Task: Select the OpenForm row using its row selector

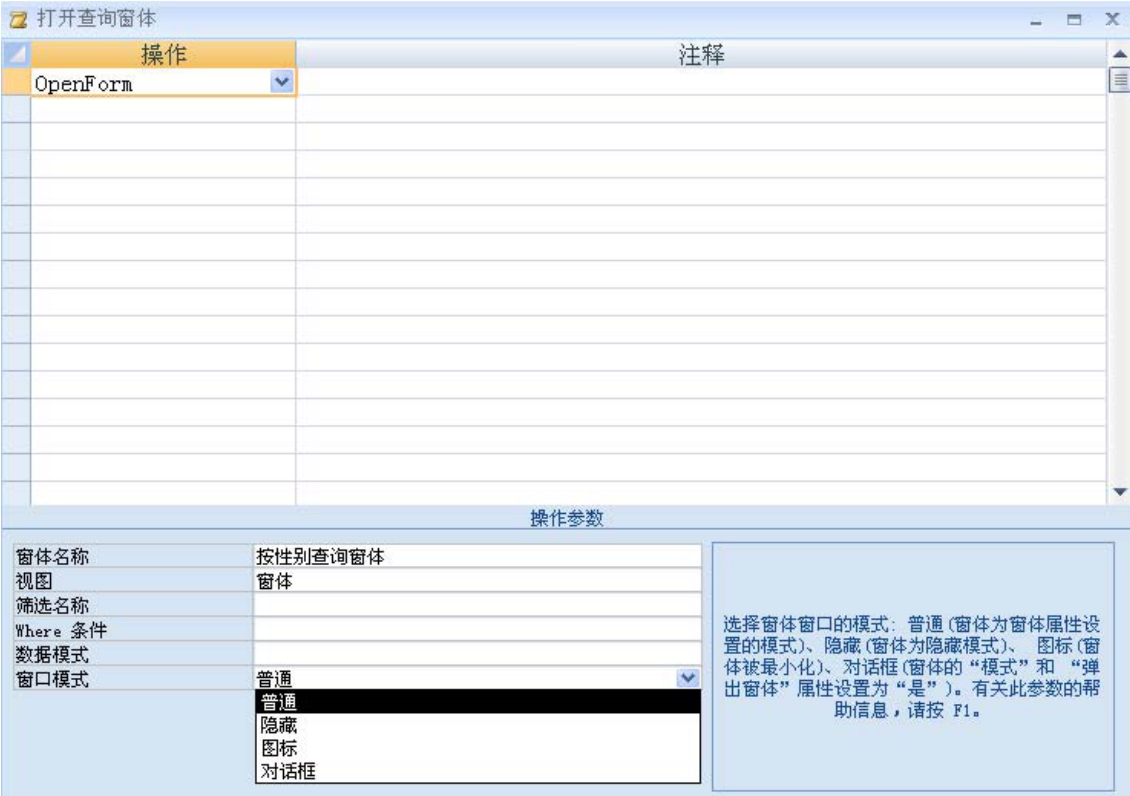Action: (x=15, y=83)
